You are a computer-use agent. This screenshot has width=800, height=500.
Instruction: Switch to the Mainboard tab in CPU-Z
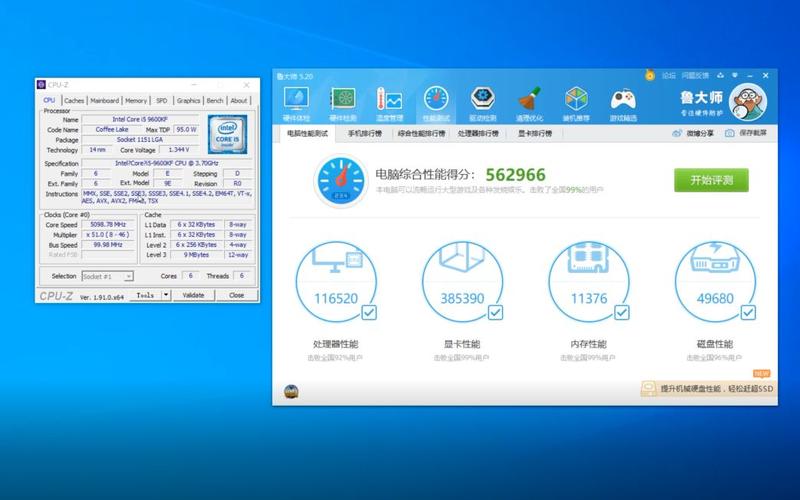105,101
